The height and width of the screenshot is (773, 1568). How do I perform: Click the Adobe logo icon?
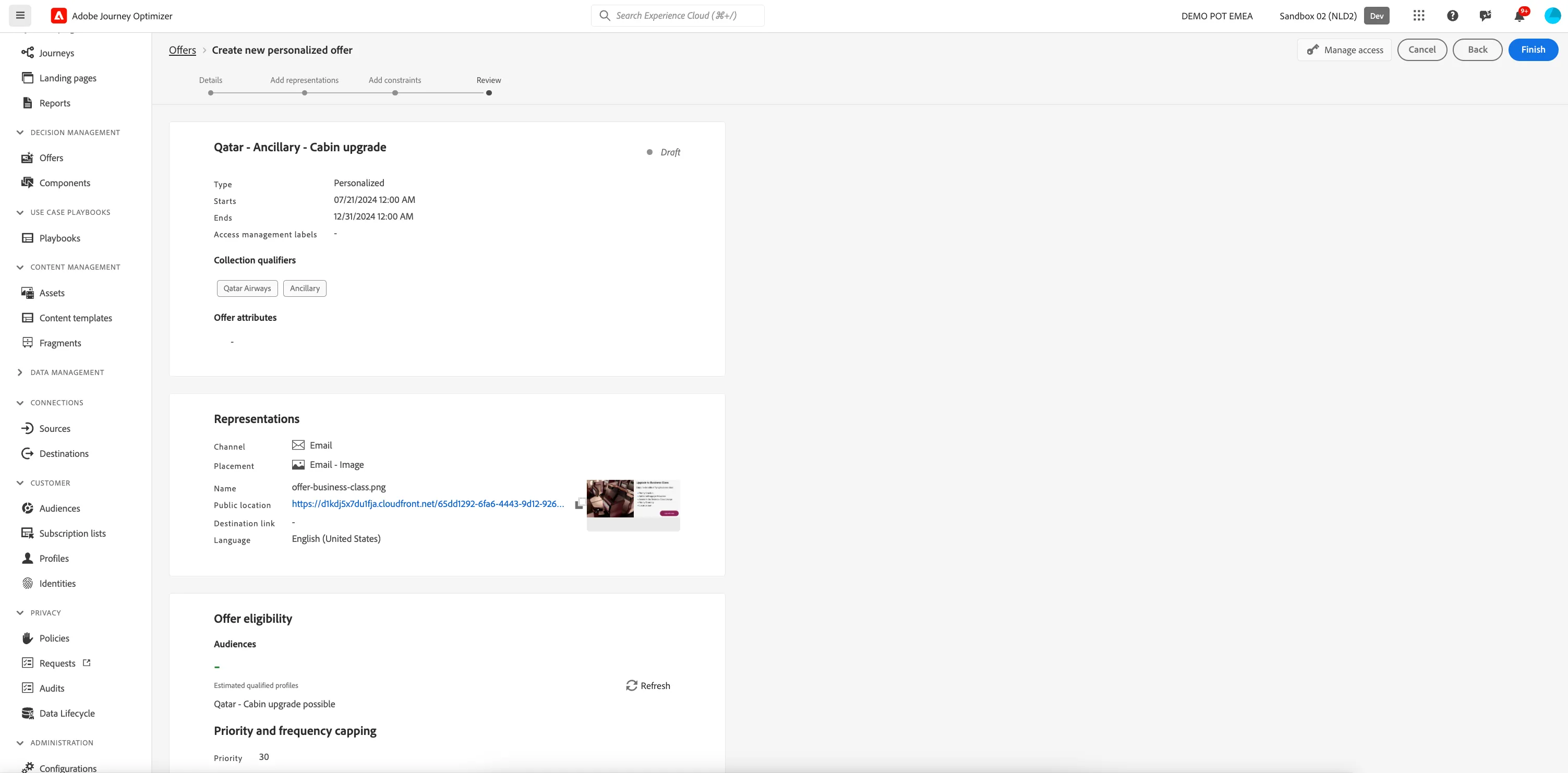tap(58, 16)
